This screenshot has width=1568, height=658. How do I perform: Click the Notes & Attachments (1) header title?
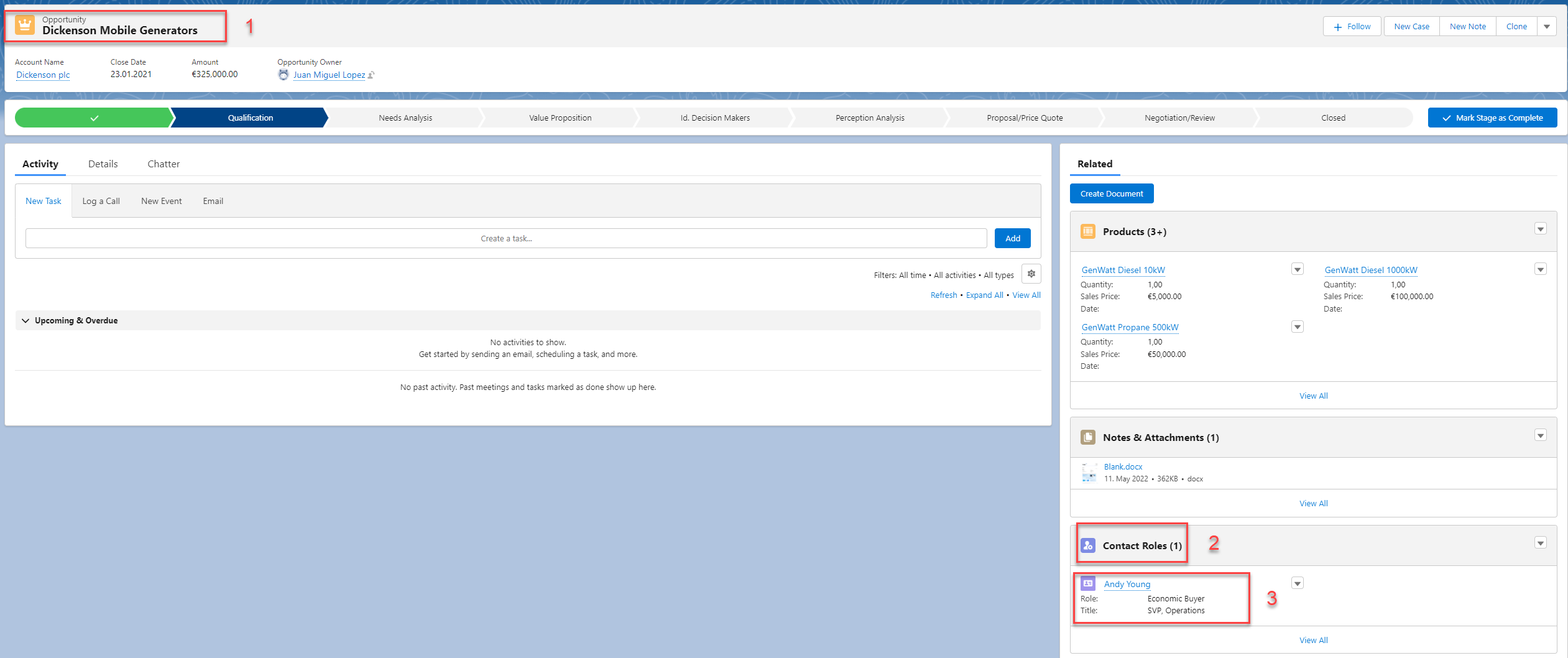[1161, 437]
